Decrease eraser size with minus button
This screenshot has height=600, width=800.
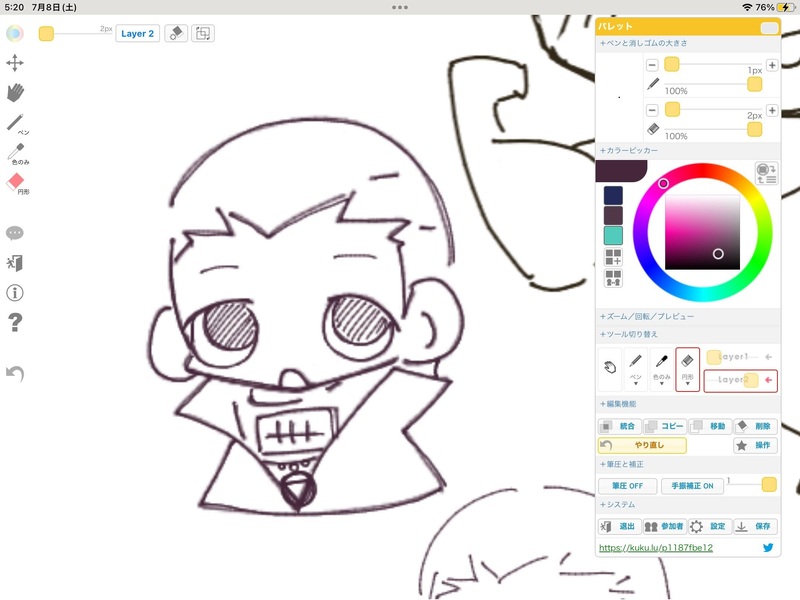pyautogui.click(x=652, y=110)
